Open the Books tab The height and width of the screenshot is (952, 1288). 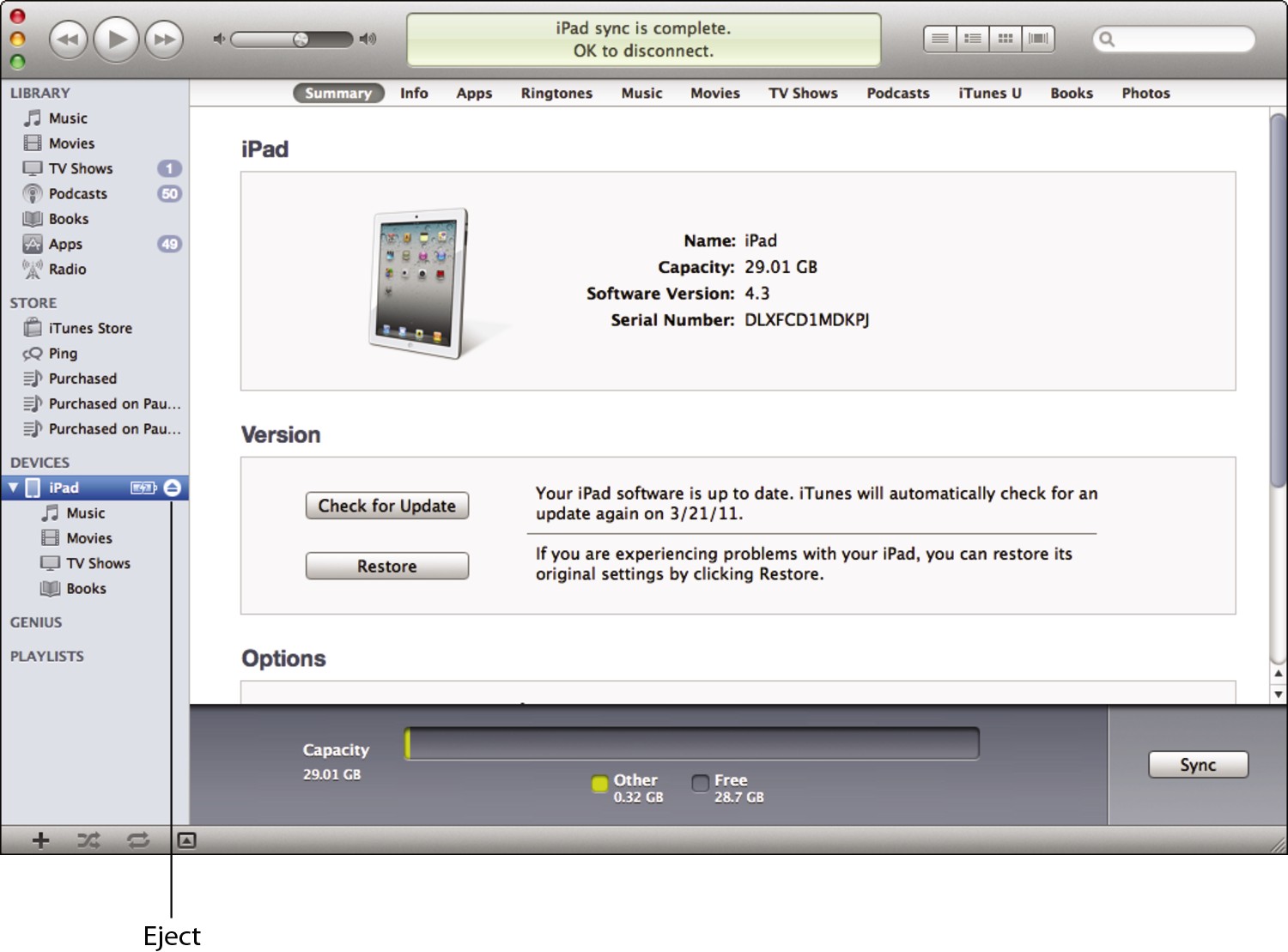1072,93
